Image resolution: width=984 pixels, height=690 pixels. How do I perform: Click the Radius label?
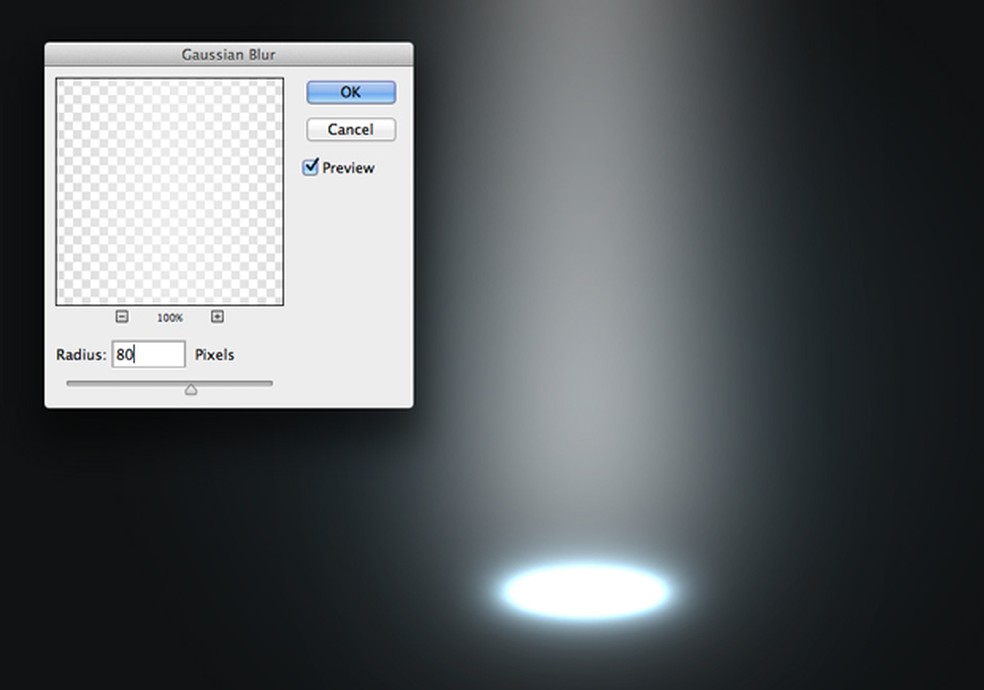coord(81,354)
